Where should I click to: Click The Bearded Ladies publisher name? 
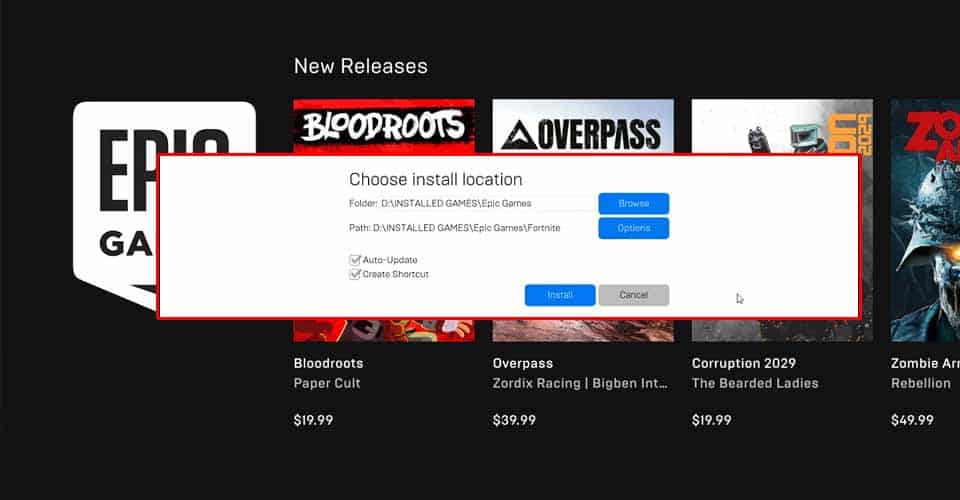(x=755, y=383)
